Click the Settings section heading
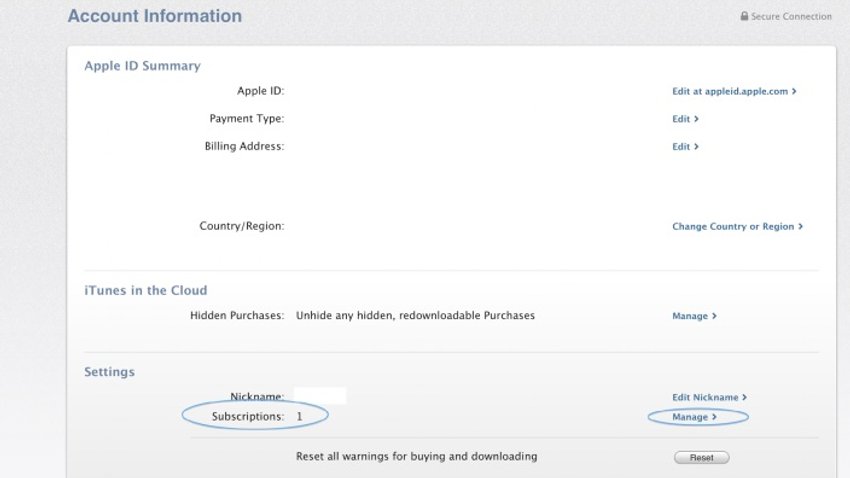Image resolution: width=850 pixels, height=478 pixels. tap(110, 372)
